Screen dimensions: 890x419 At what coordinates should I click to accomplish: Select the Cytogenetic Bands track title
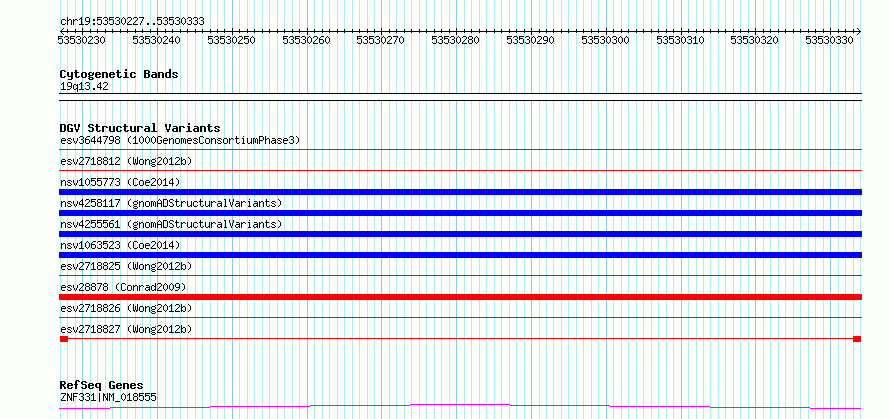click(119, 74)
